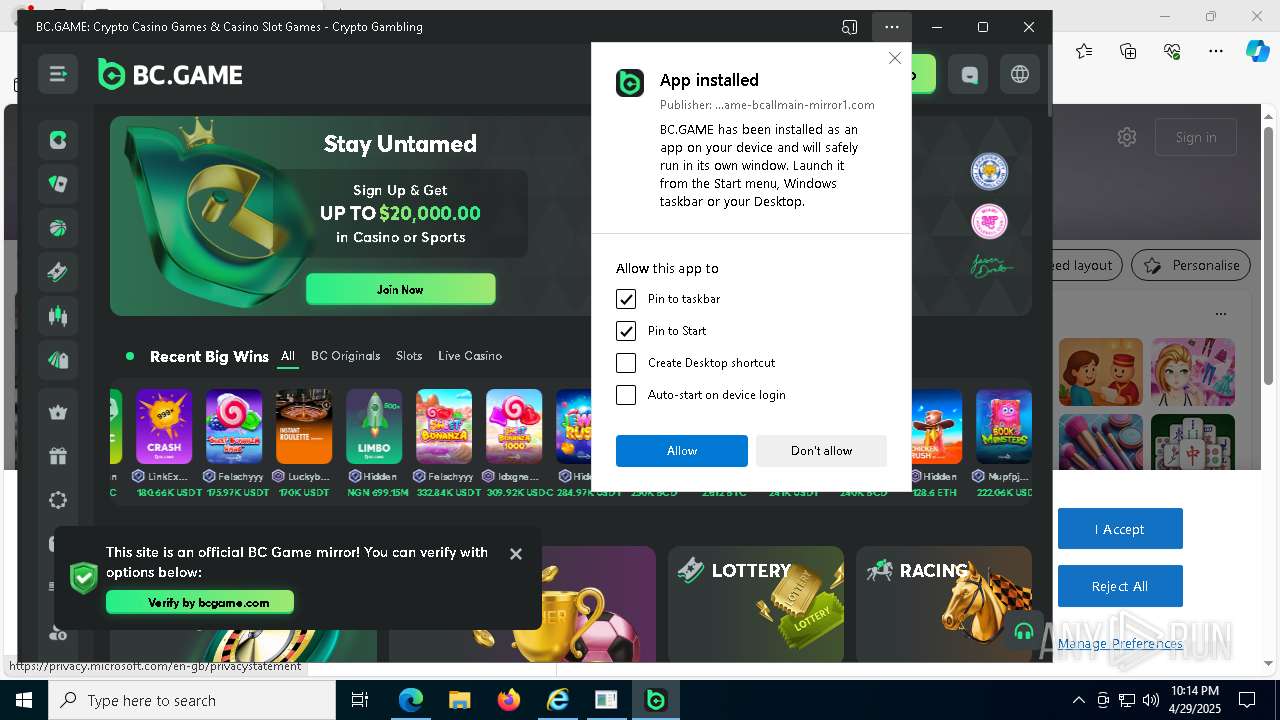Select the BC Originals tab

click(346, 356)
